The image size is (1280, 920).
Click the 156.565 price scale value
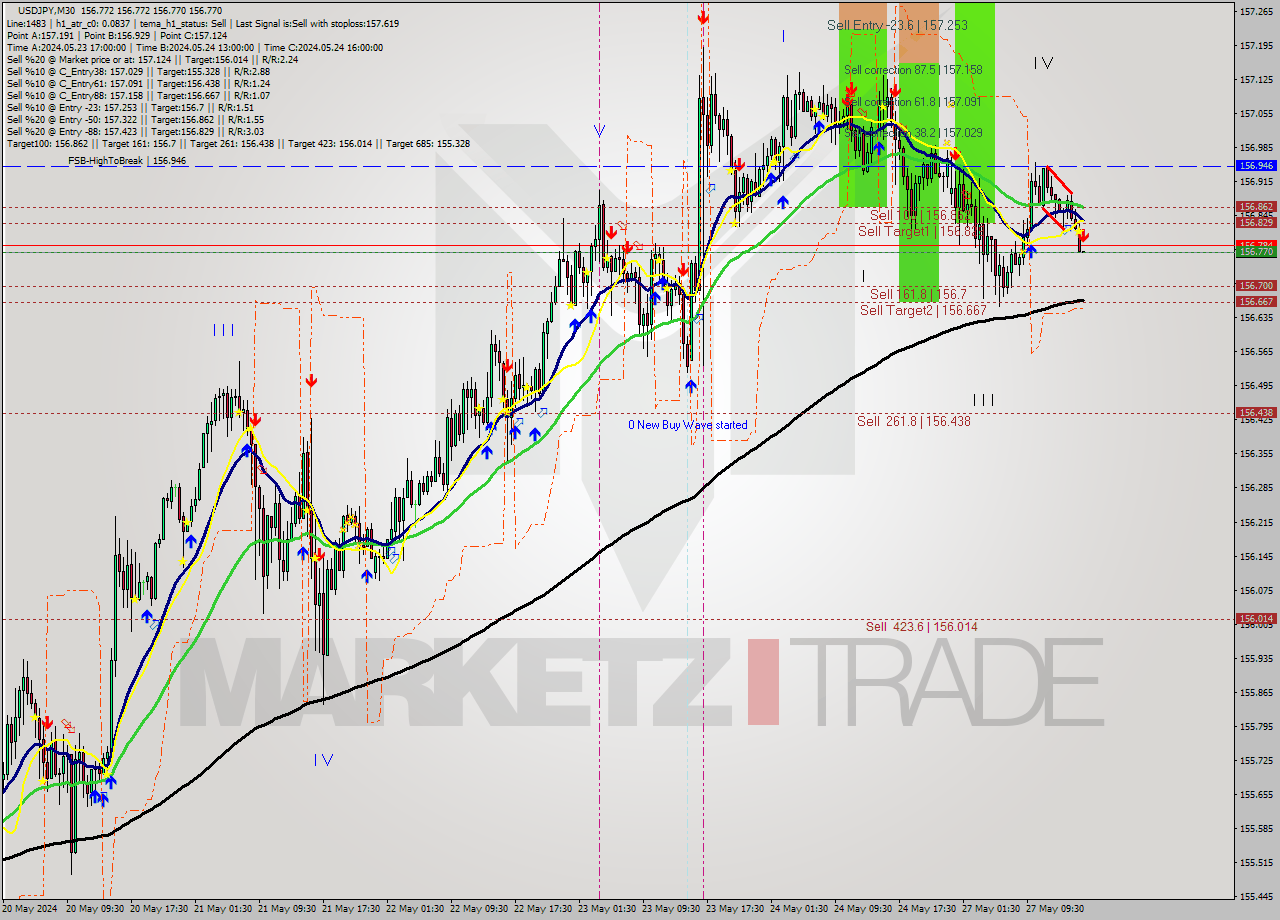click(x=1256, y=352)
